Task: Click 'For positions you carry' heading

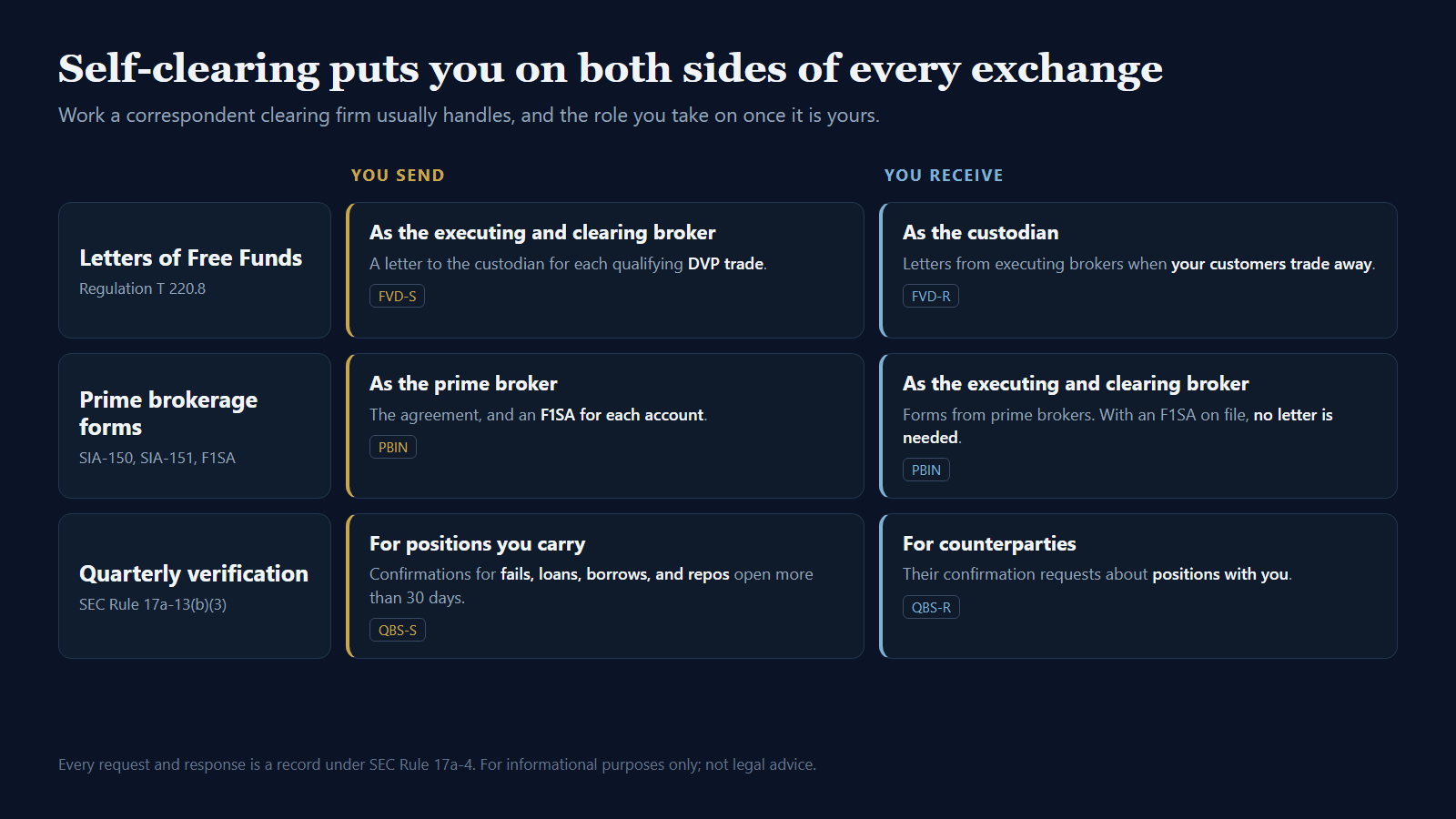Action: [x=477, y=544]
